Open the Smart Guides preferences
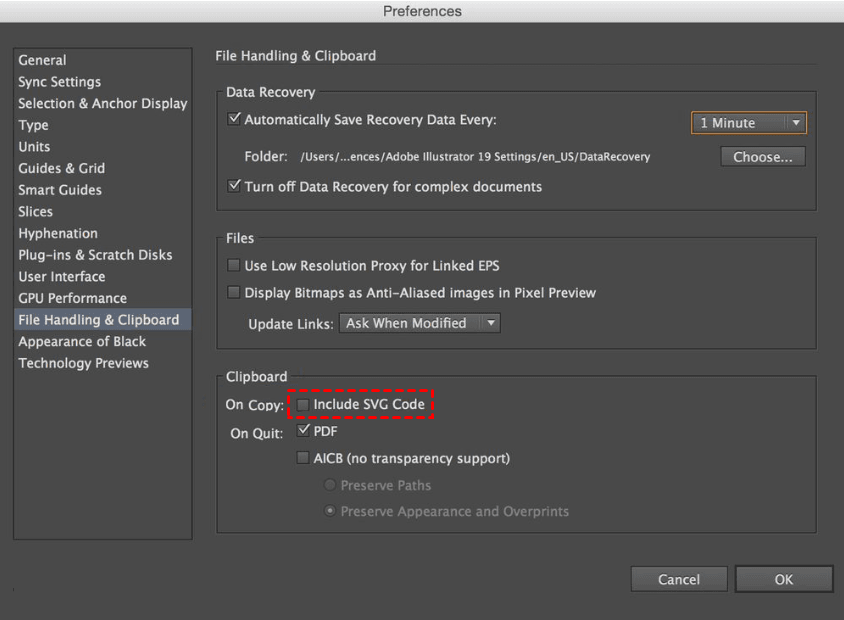Image resolution: width=844 pixels, height=620 pixels. tap(60, 190)
